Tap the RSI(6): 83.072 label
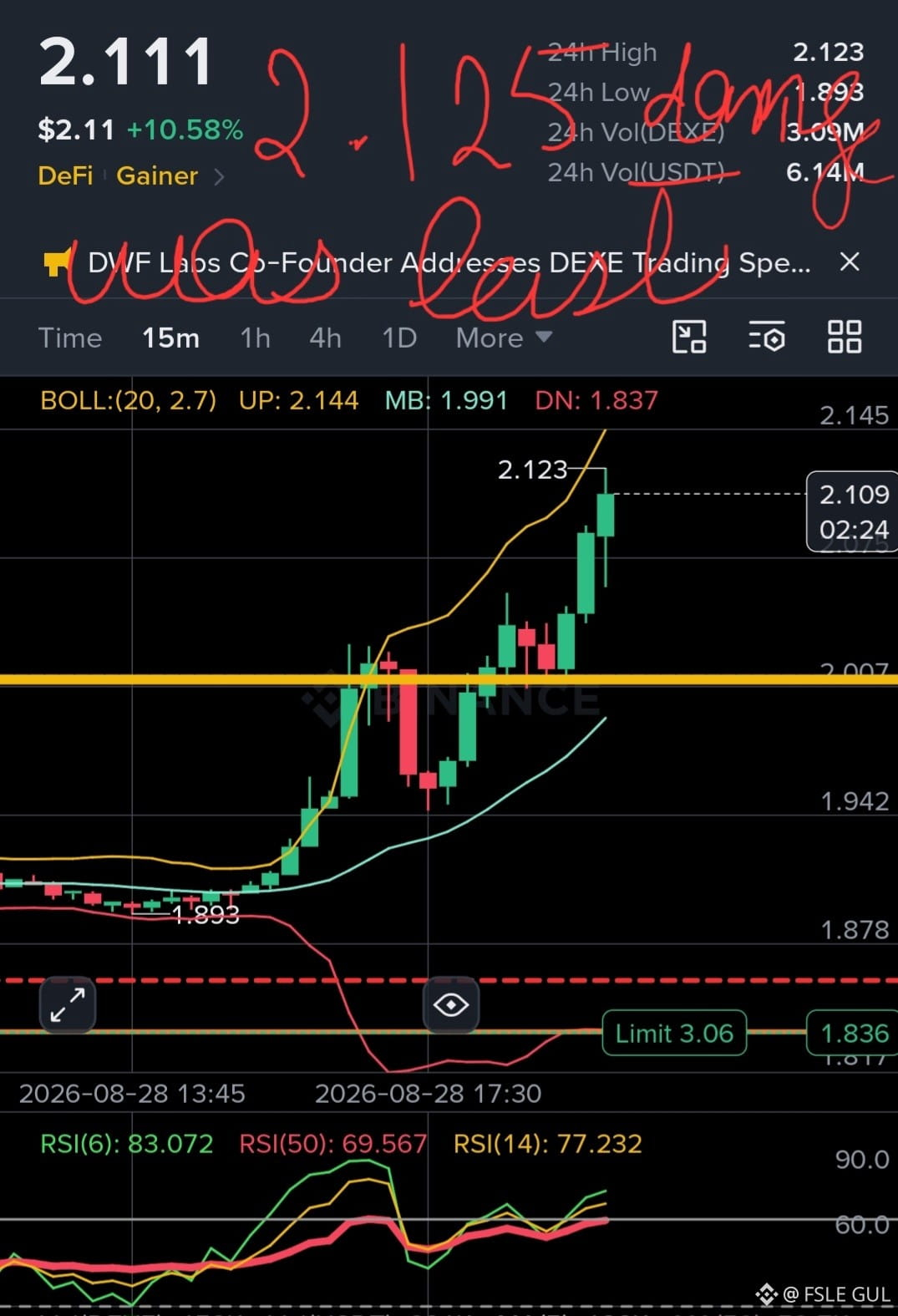Image resolution: width=898 pixels, height=1316 pixels. coord(127,1144)
